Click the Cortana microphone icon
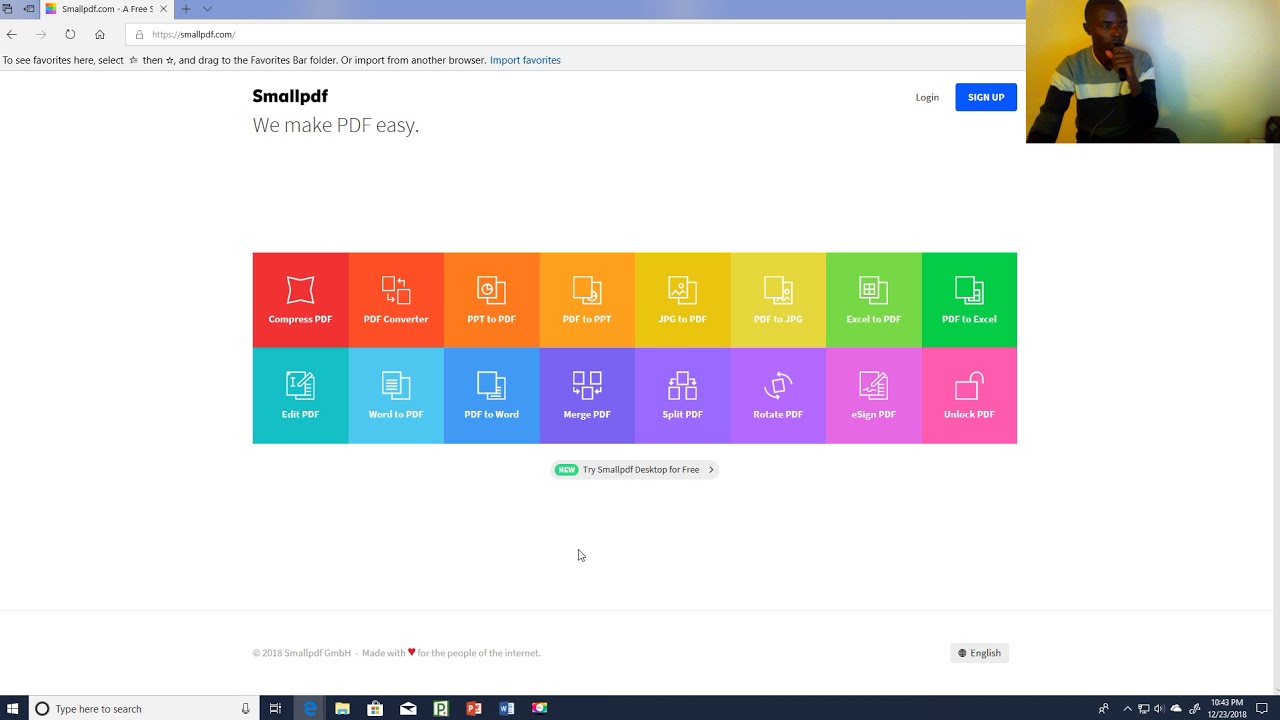The image size is (1280, 720). (245, 708)
